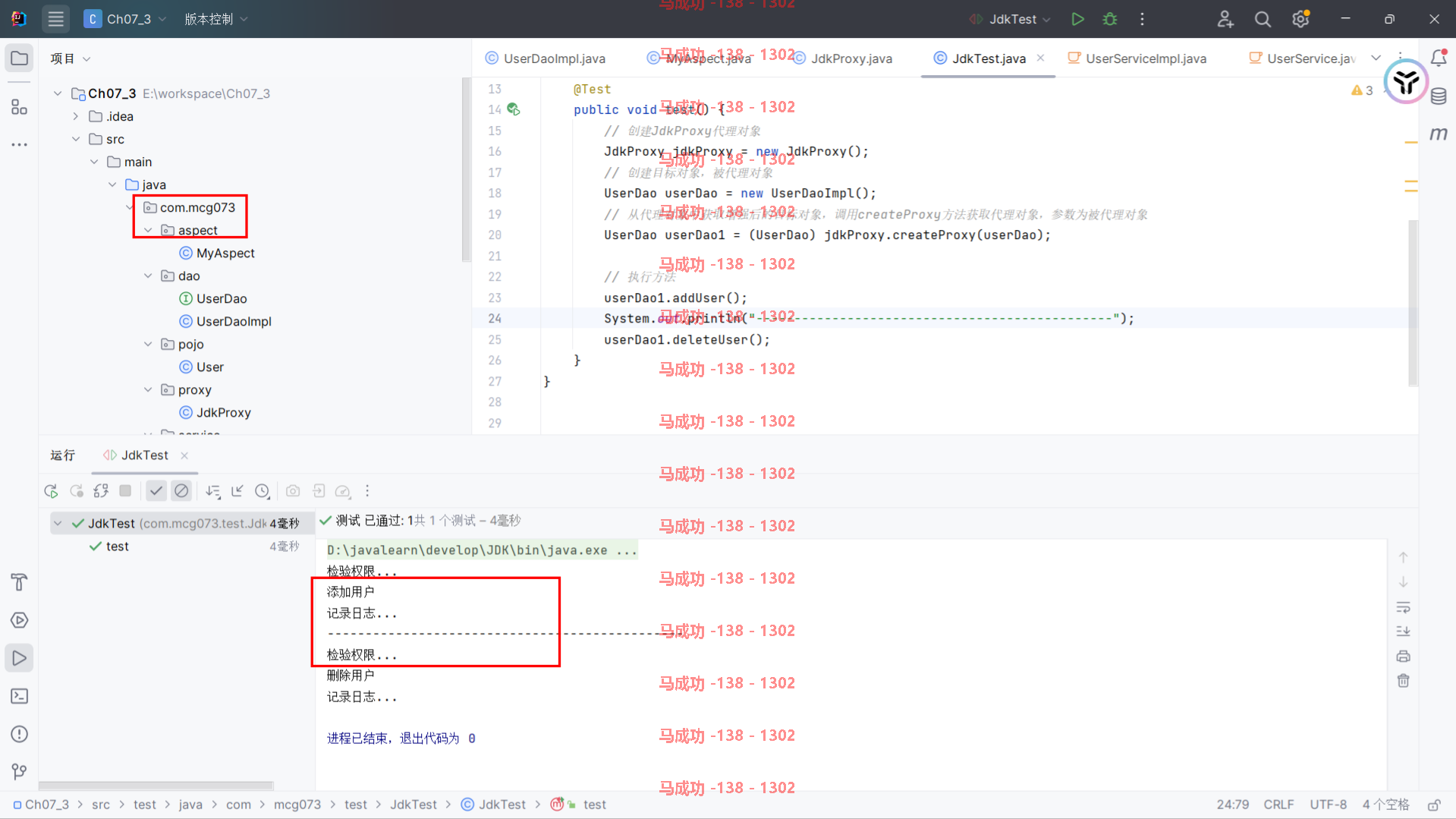
Task: Collapse the proxy package
Action: tap(148, 389)
